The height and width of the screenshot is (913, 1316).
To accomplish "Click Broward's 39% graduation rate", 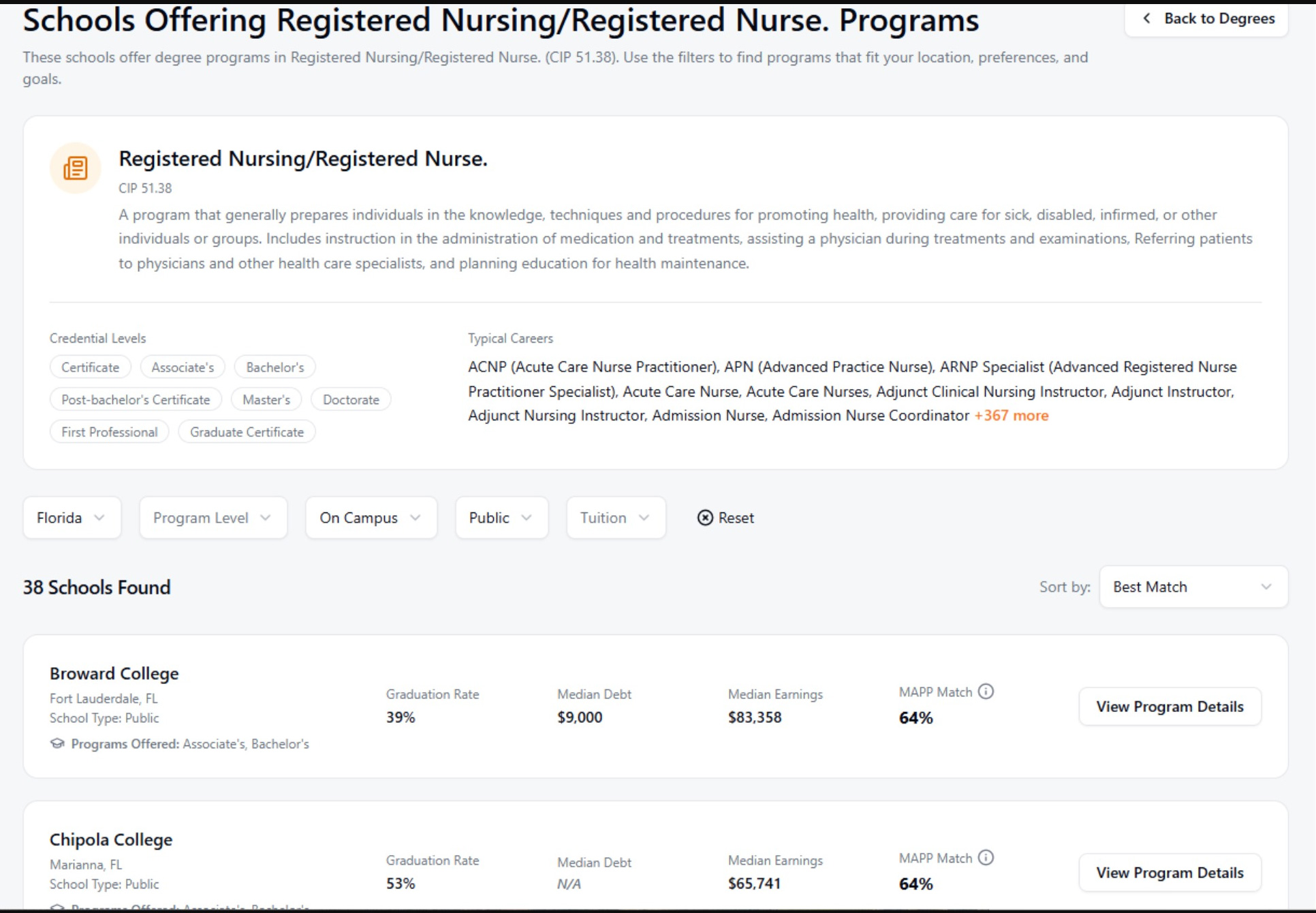I will 401,717.
